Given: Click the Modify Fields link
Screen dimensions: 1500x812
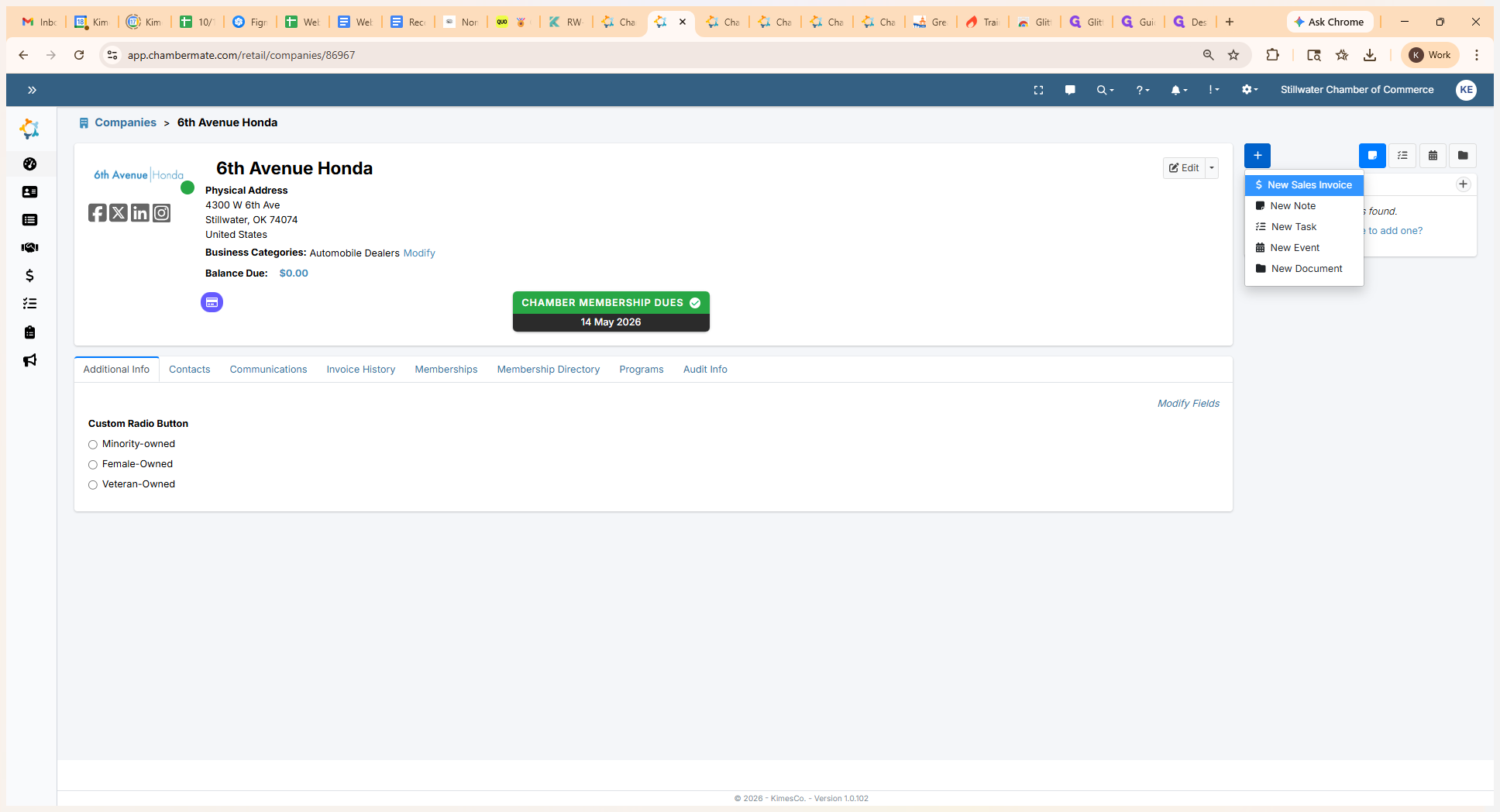Looking at the screenshot, I should click(1188, 404).
